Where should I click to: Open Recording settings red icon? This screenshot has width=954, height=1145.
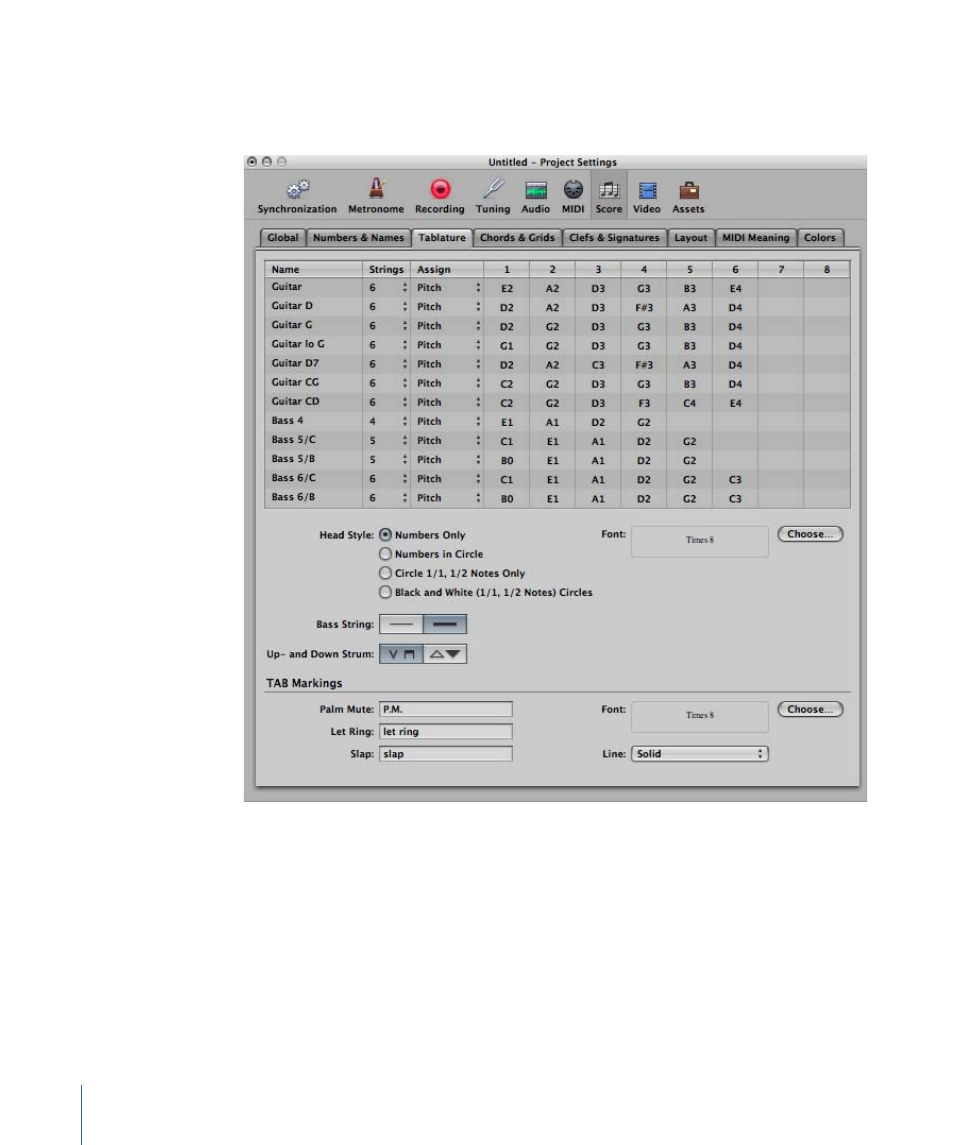click(x=440, y=189)
